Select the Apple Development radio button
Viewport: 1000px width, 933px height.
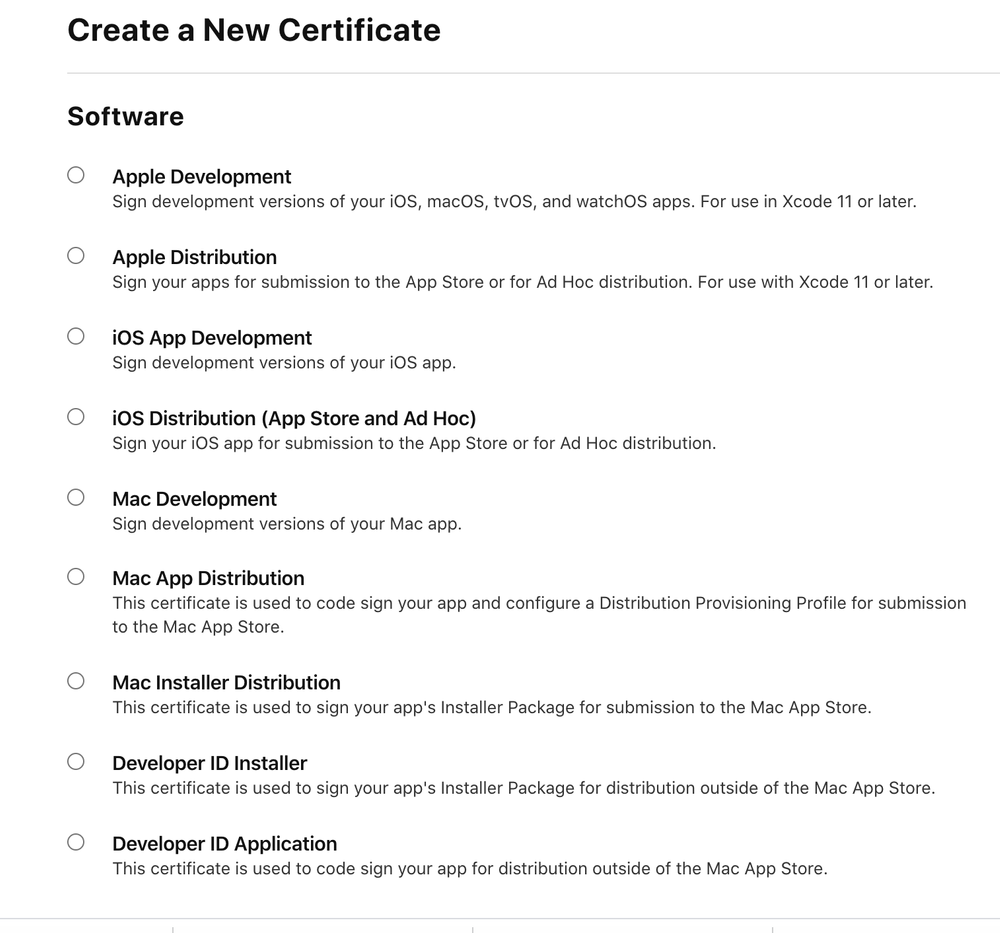pyautogui.click(x=76, y=175)
